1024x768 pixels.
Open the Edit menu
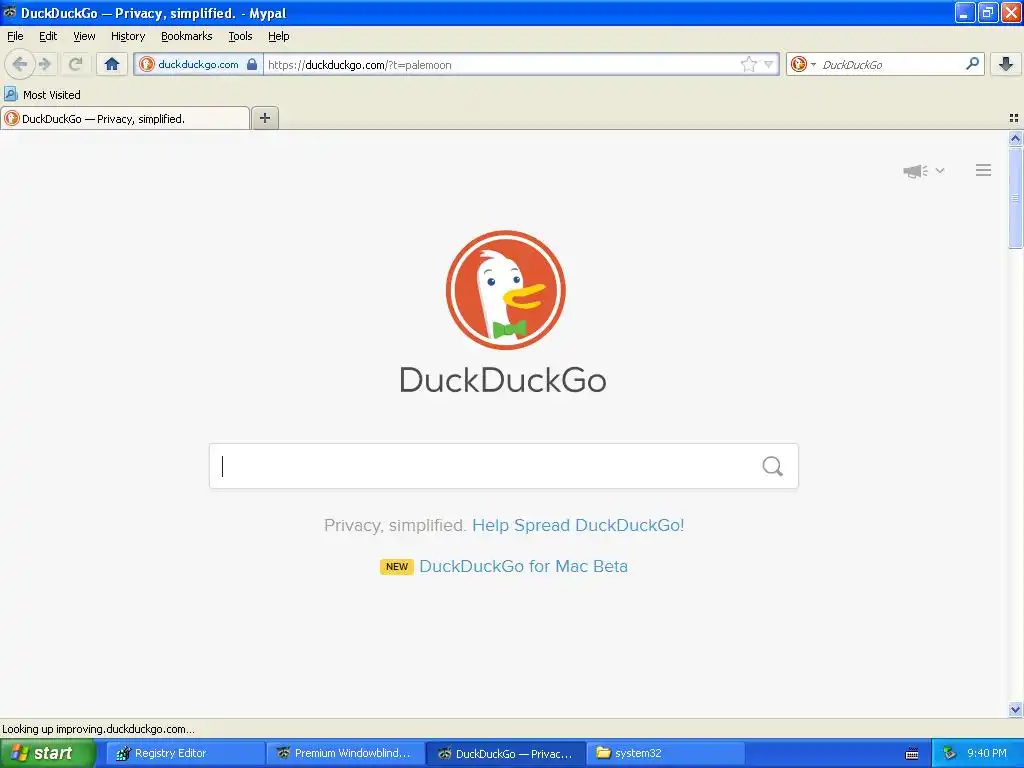pyautogui.click(x=48, y=36)
